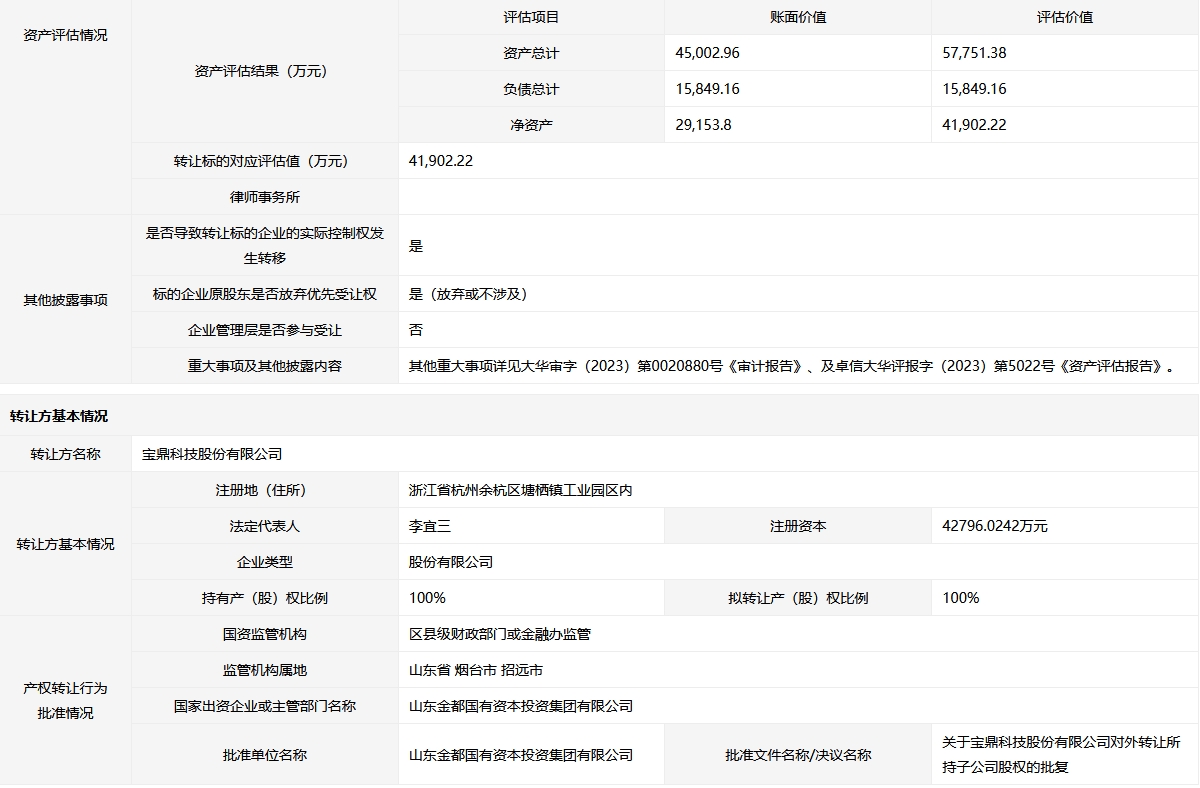
Task: Click regulator location 山东省 烟台市 招远市
Action: pos(476,670)
